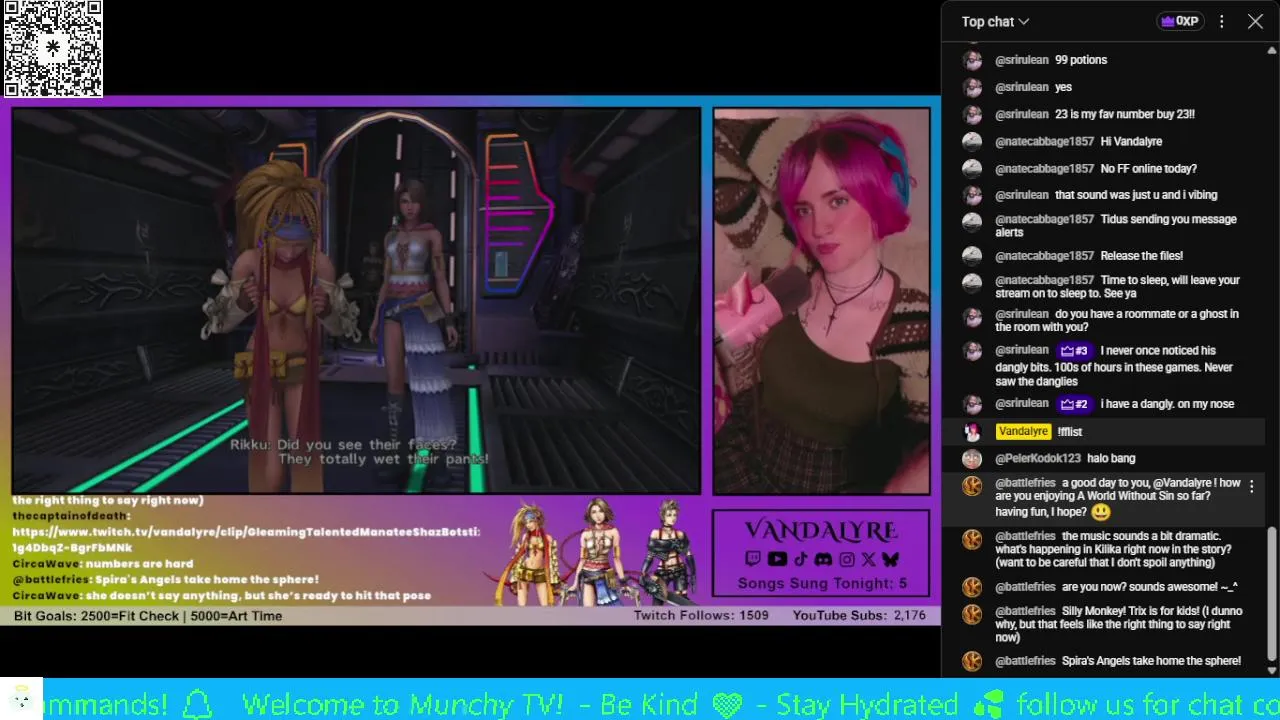
Task: Click 'Songs Sung Tonight: 5' counter
Action: 822,583
